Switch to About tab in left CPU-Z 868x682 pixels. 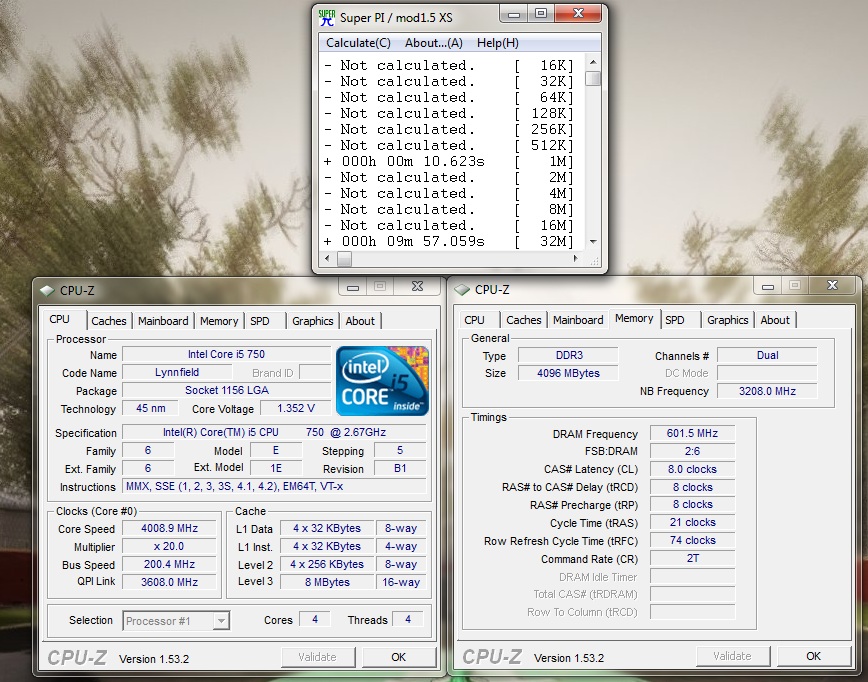point(360,321)
